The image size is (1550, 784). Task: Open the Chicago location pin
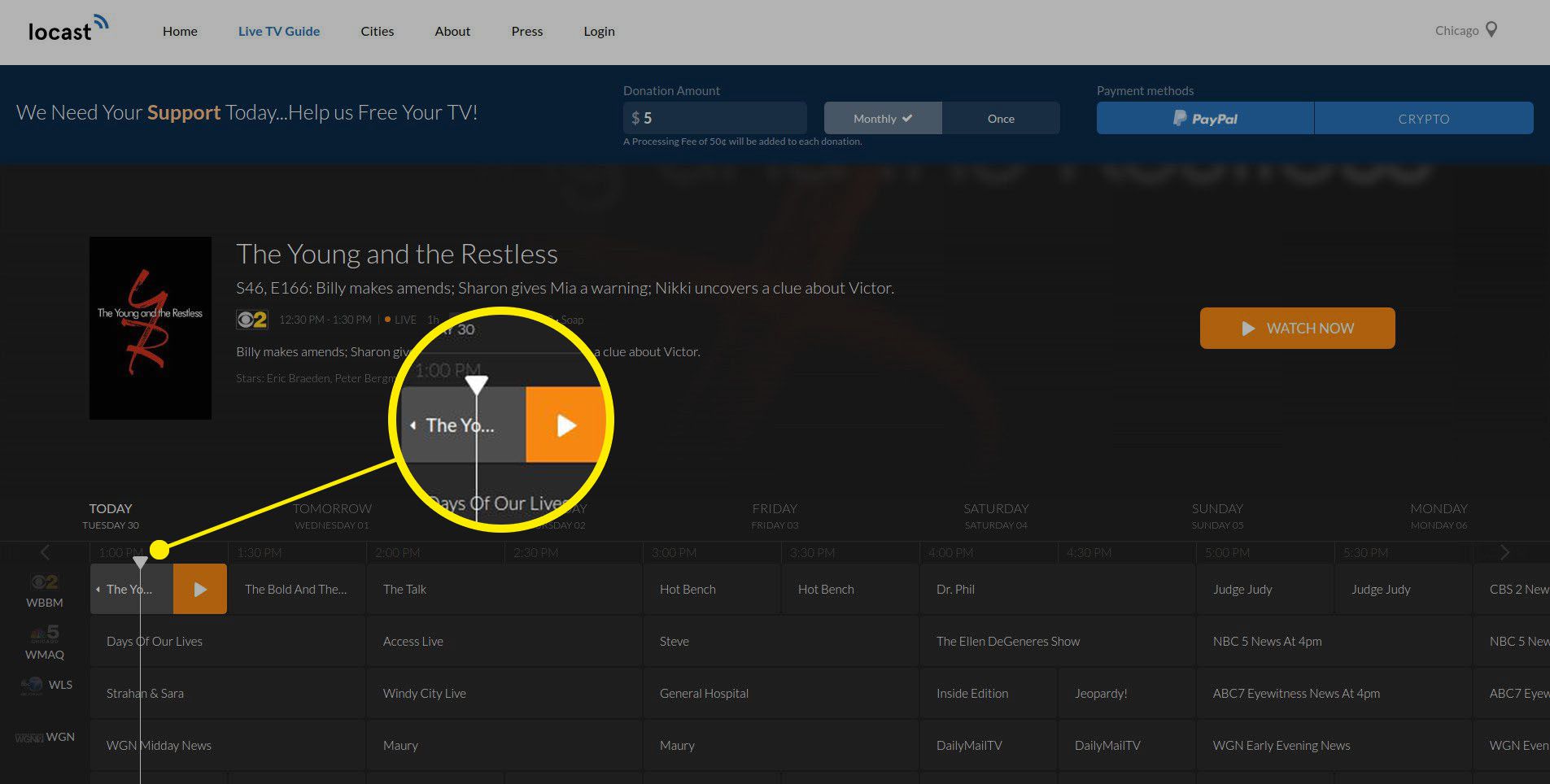tap(1491, 30)
